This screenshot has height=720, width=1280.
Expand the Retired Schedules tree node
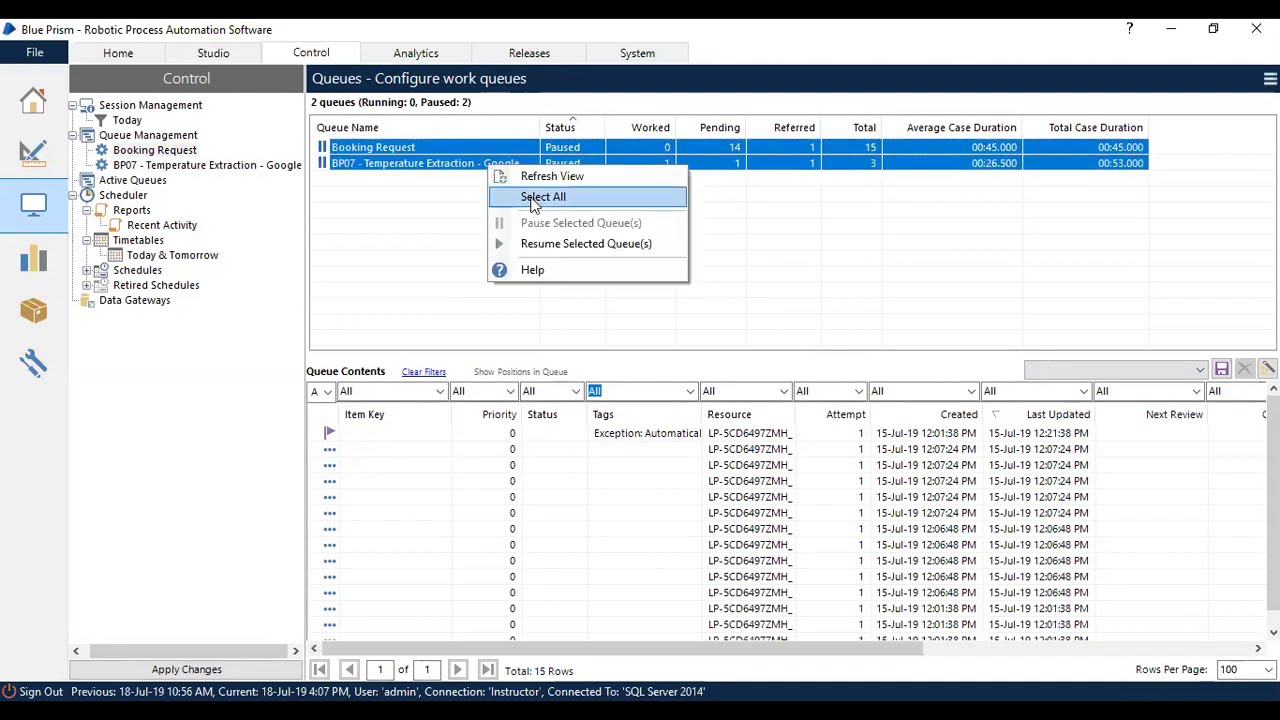coord(87,285)
